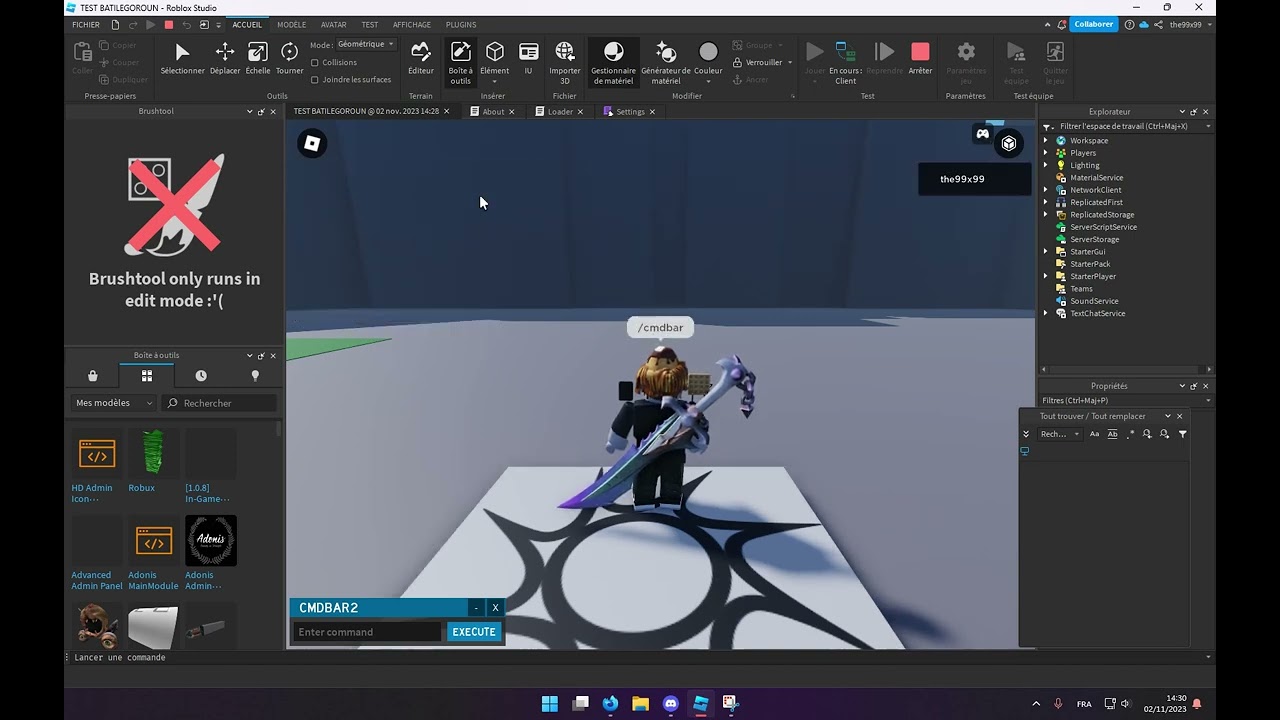Insert an Élément part
This screenshot has width=1280, height=720.
pos(494,62)
